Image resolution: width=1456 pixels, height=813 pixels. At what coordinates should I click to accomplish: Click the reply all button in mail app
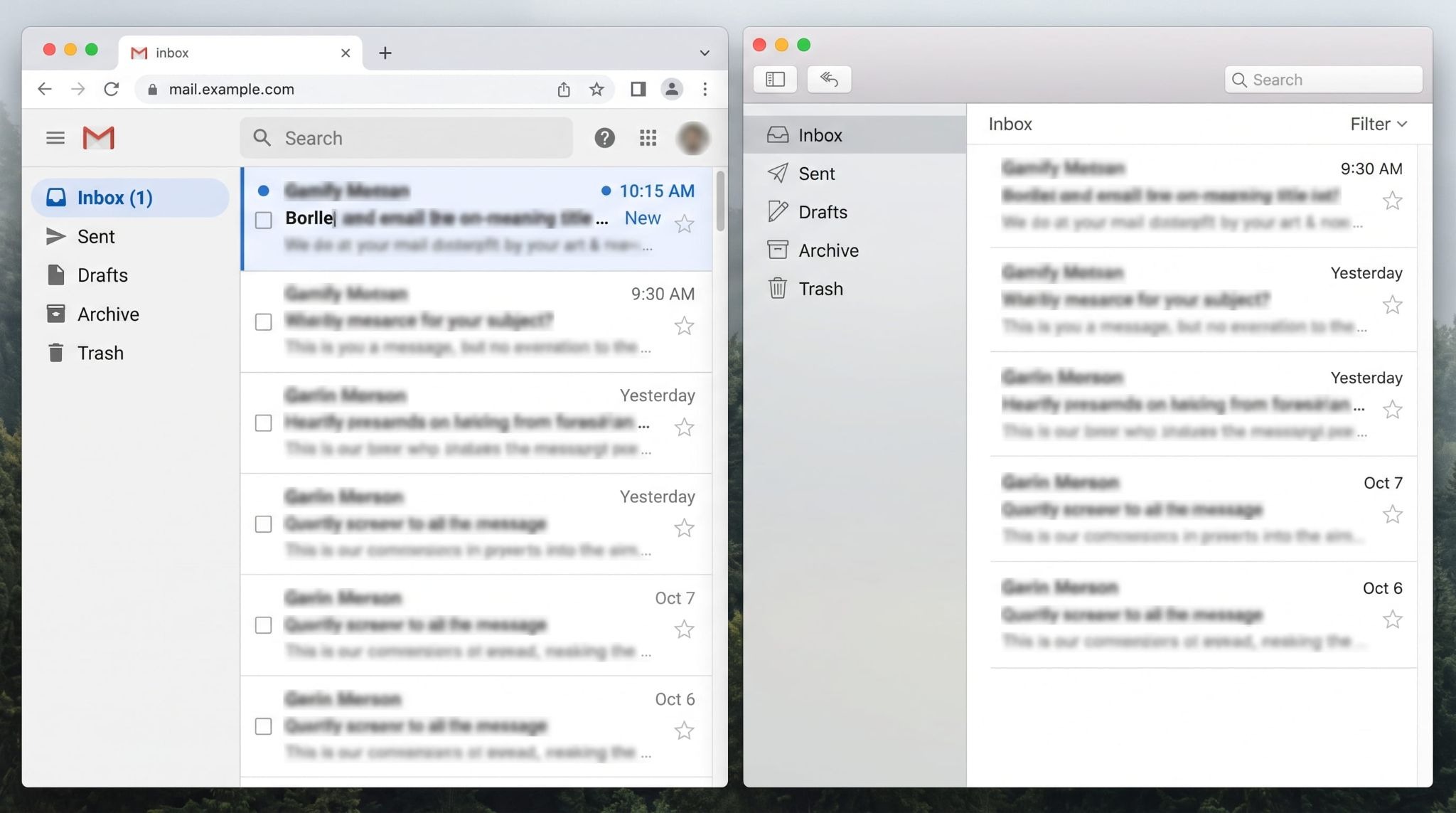click(829, 79)
